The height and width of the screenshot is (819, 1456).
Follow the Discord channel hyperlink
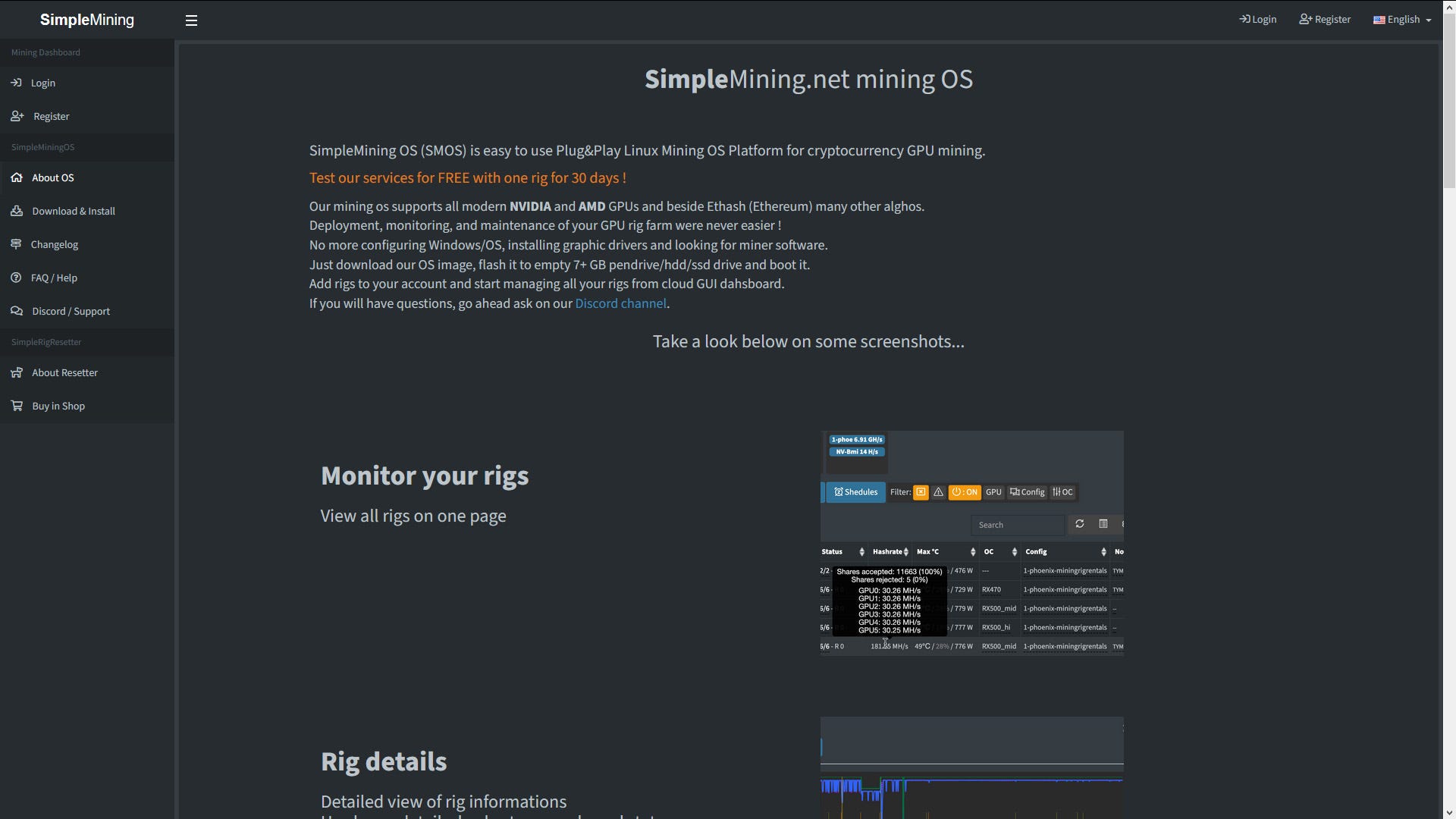point(620,303)
